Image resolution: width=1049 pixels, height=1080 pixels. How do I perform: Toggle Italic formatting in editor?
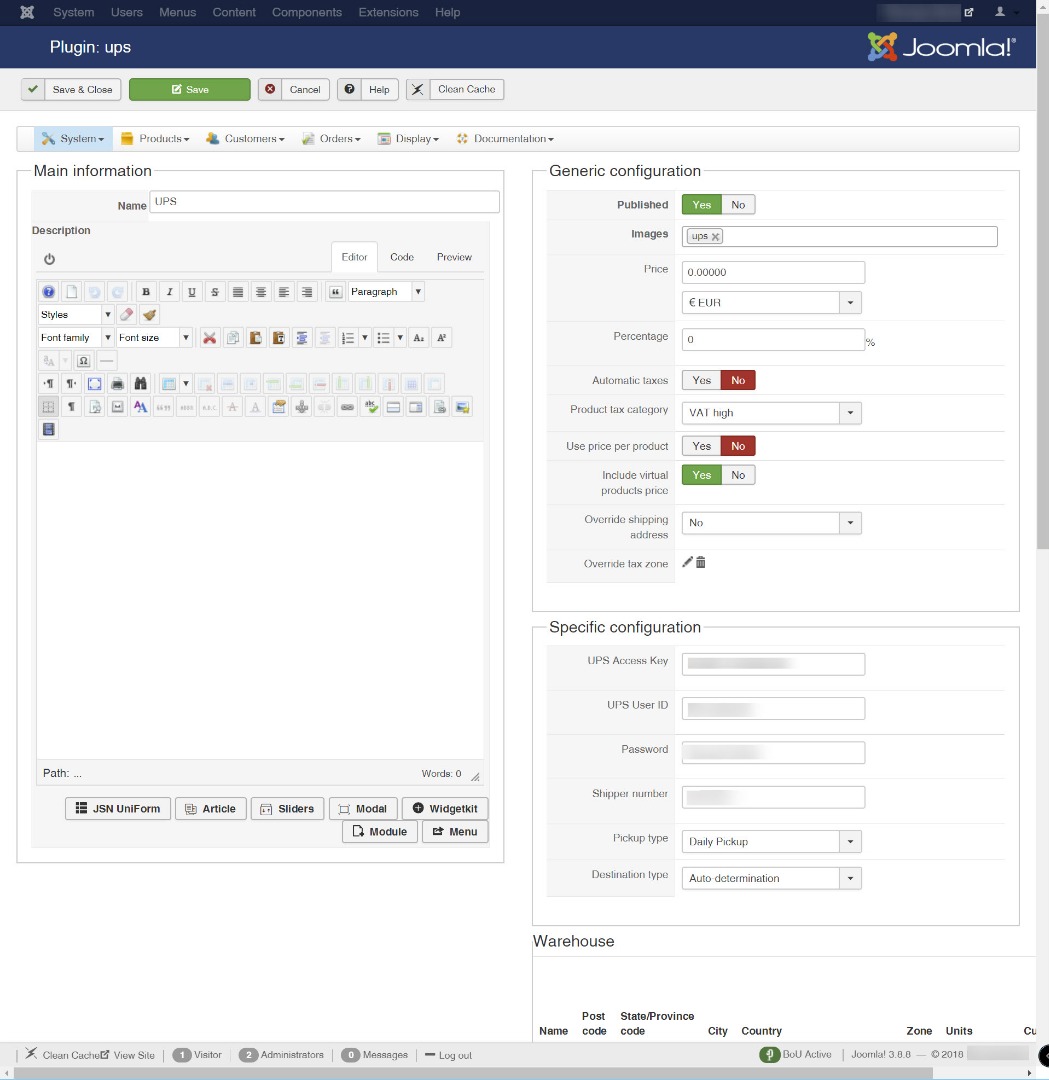(169, 292)
